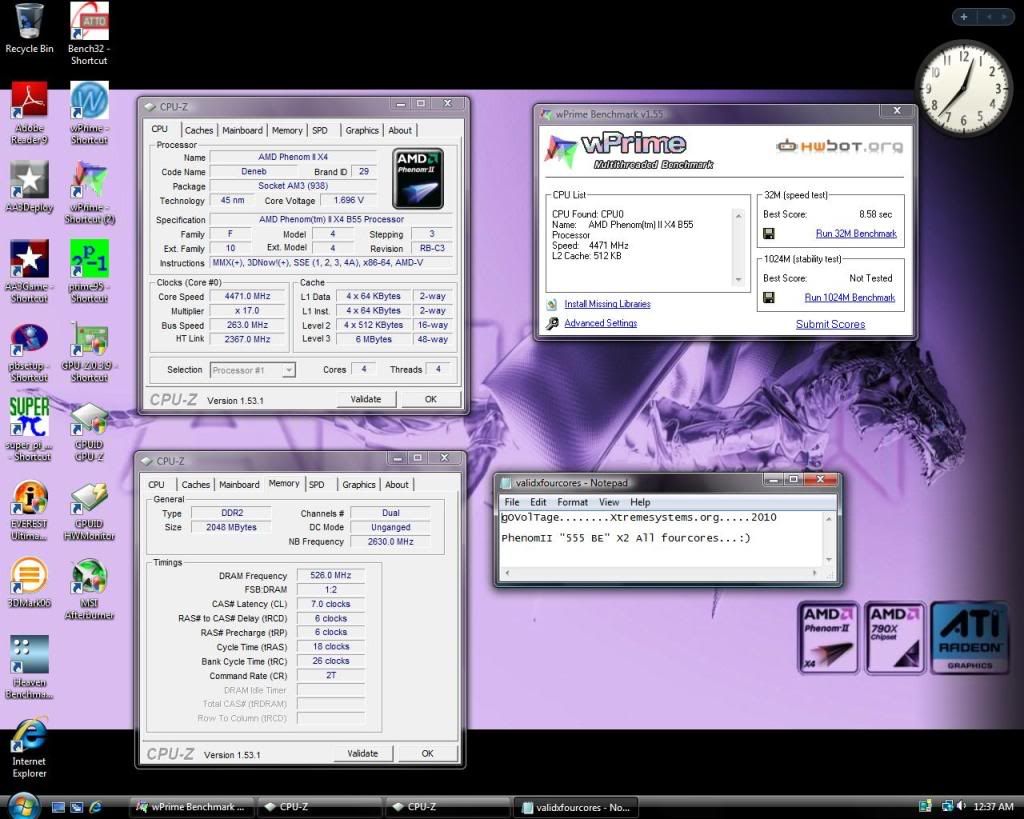Open Install Missing Libraries link

click(x=607, y=304)
